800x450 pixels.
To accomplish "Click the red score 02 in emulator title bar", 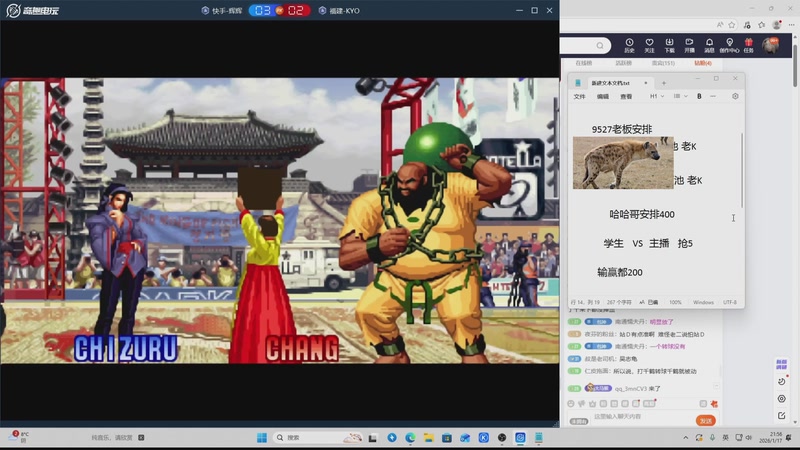I will 296,11.
